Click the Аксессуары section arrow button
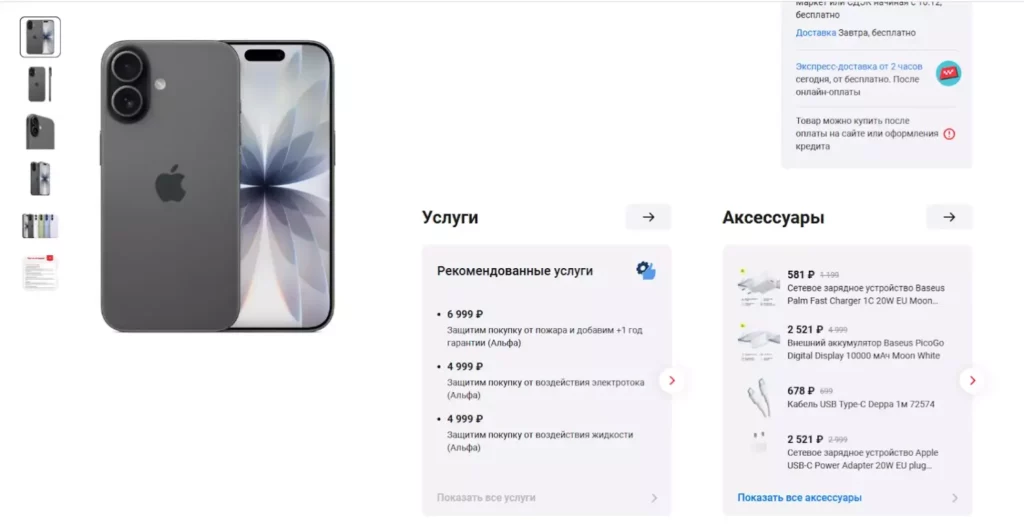 point(949,217)
